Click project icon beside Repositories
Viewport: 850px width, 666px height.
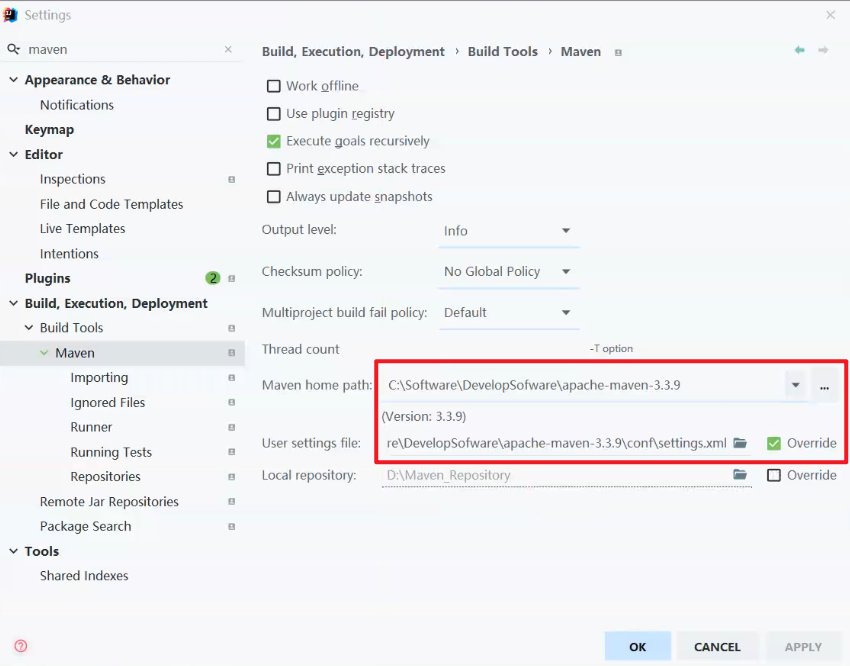coord(231,477)
